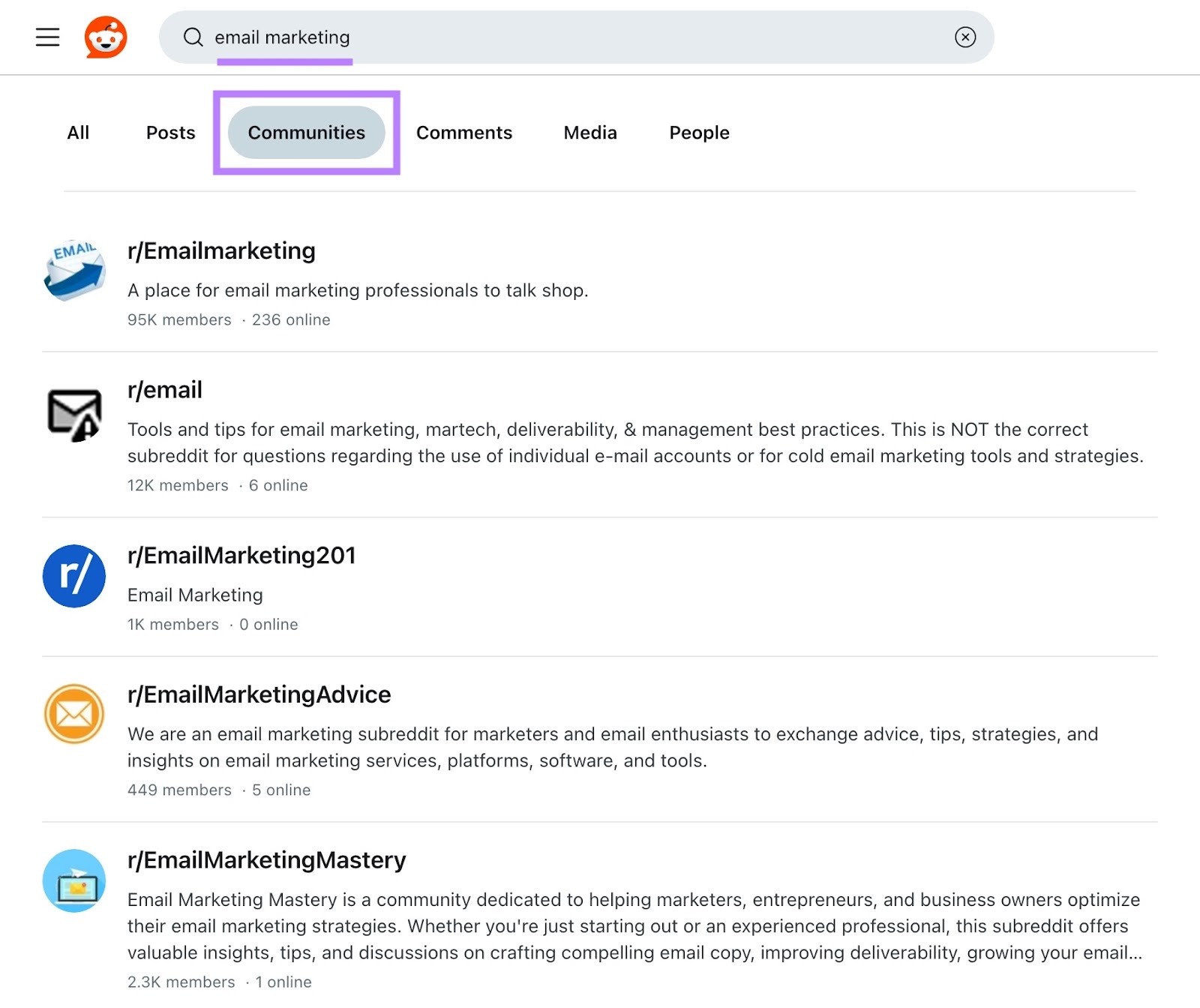Open the r/Emailmarketing community
The image size is (1200, 1008).
220,250
